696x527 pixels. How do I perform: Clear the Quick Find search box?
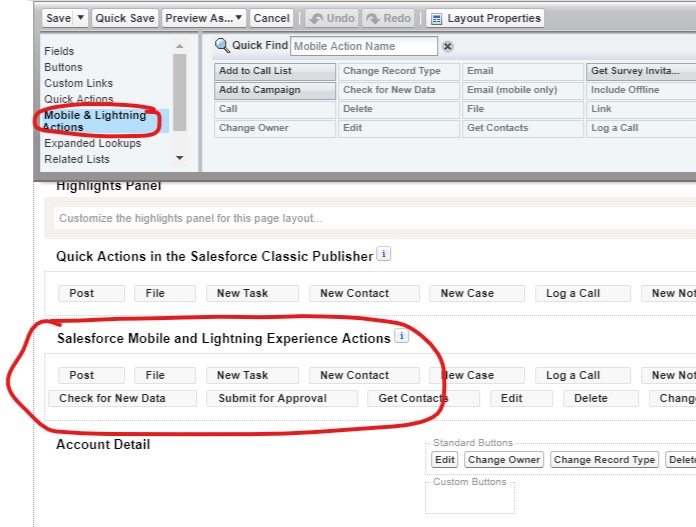(x=448, y=46)
